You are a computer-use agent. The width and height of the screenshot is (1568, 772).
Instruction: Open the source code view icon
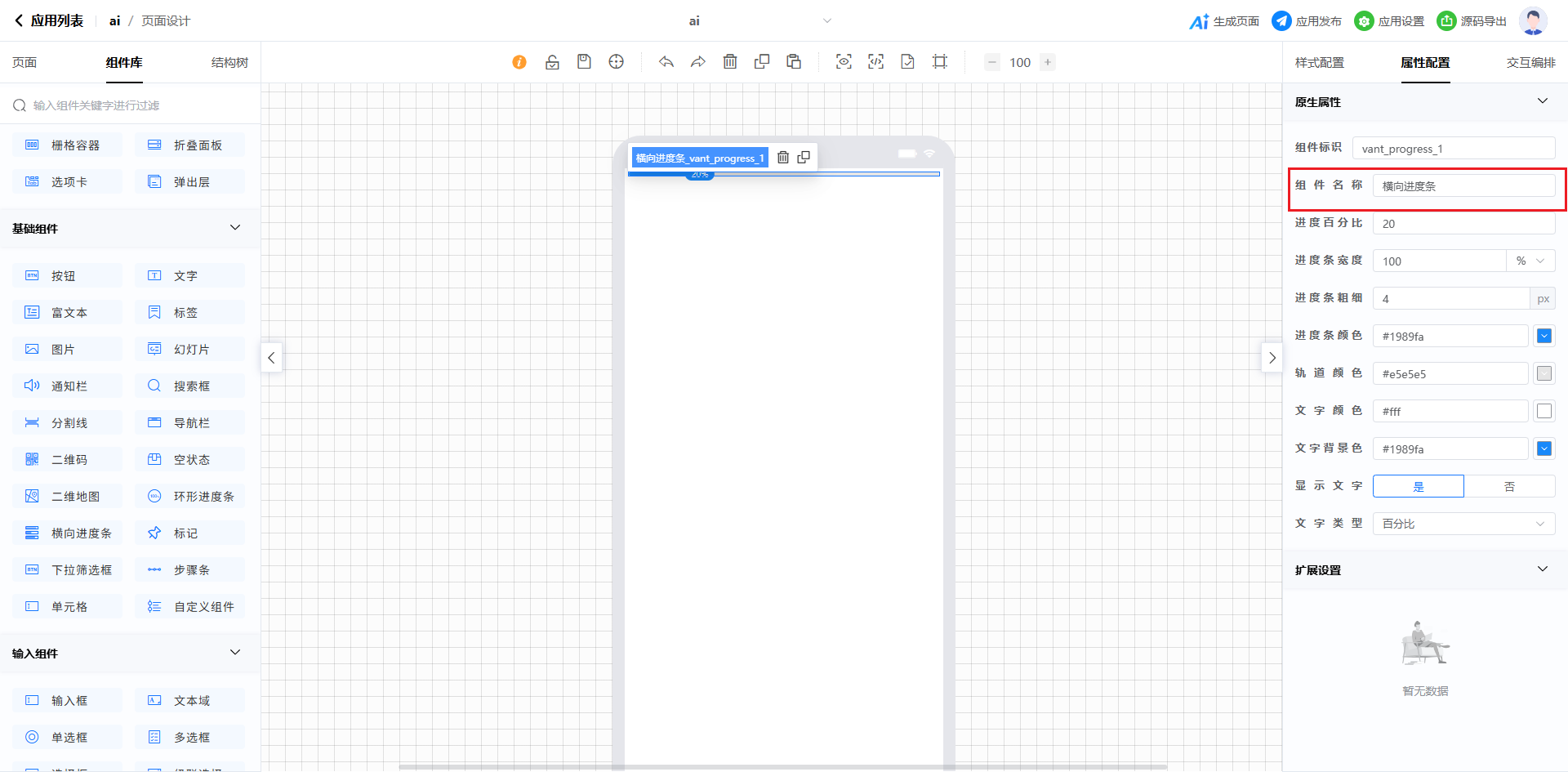pyautogui.click(x=875, y=62)
